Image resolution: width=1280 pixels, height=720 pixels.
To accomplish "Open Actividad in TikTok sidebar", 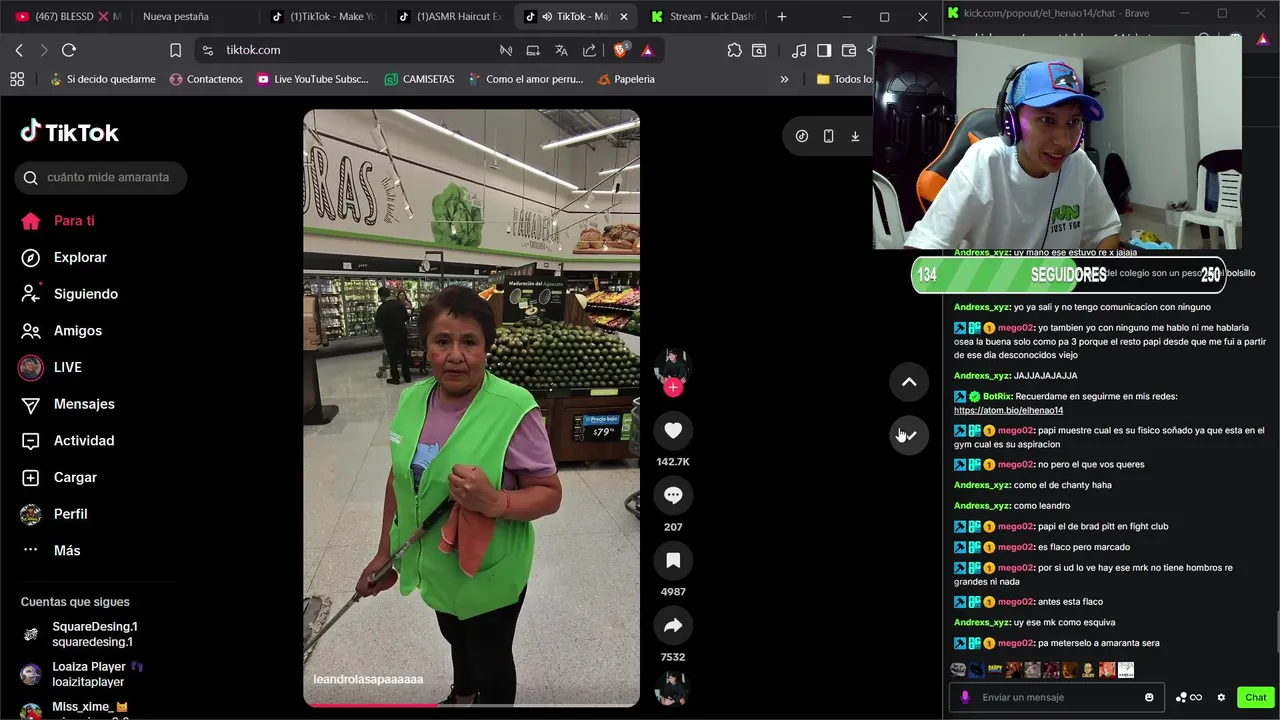I will click(x=70, y=441).
